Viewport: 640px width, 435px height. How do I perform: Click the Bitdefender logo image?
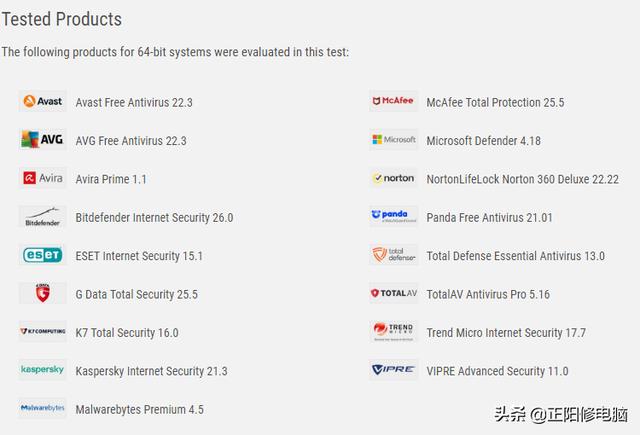(x=42, y=216)
